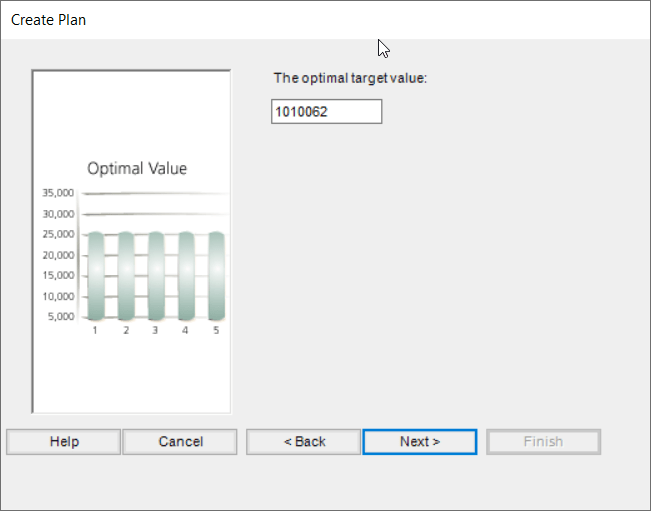
Task: Select the third chart bar
Action: 156,275
